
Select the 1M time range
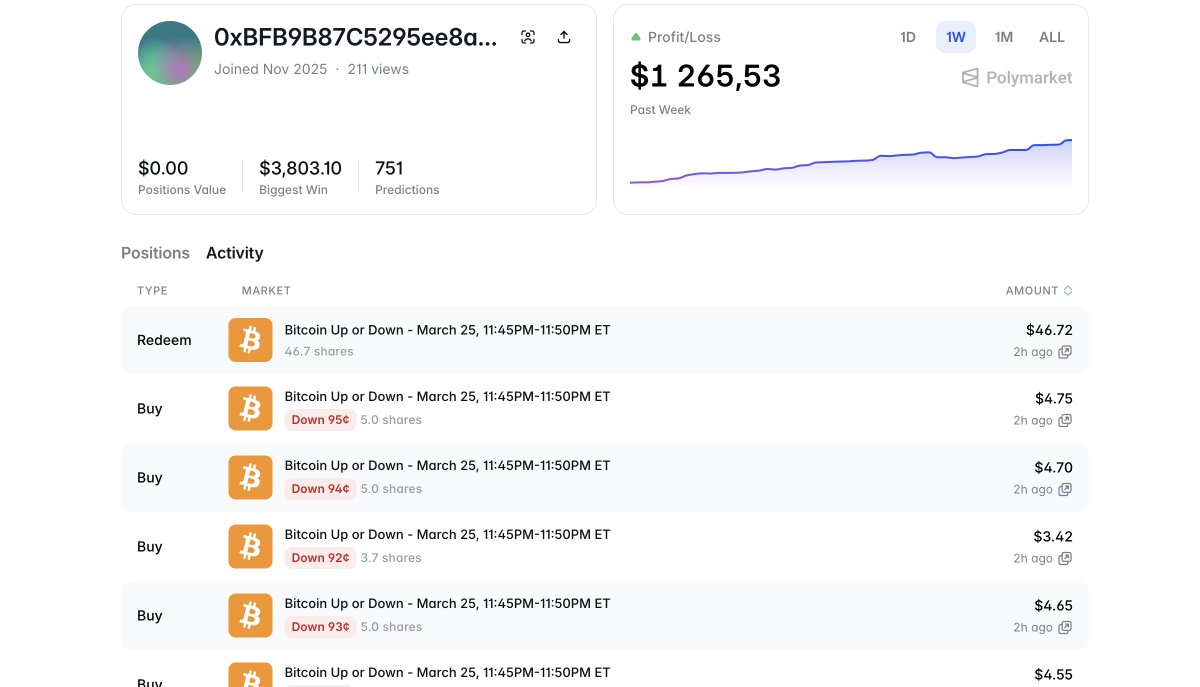tap(1004, 37)
